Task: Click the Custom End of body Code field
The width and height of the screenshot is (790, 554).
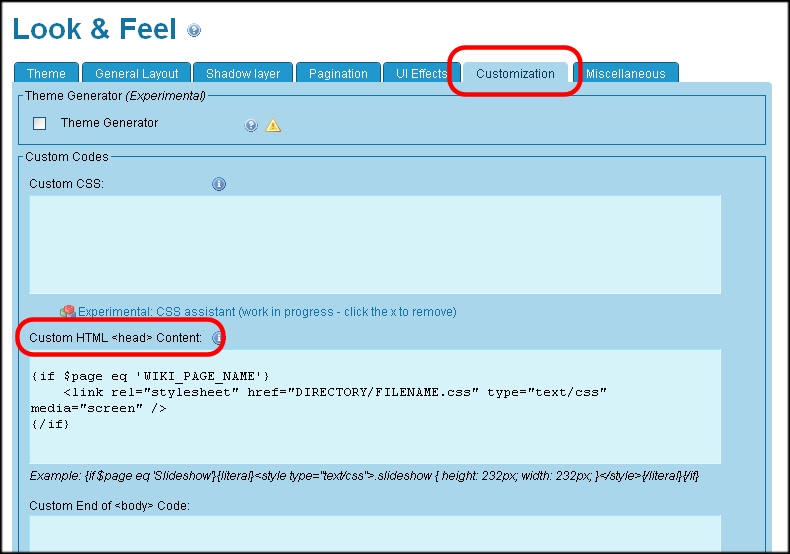Action: click(375, 533)
